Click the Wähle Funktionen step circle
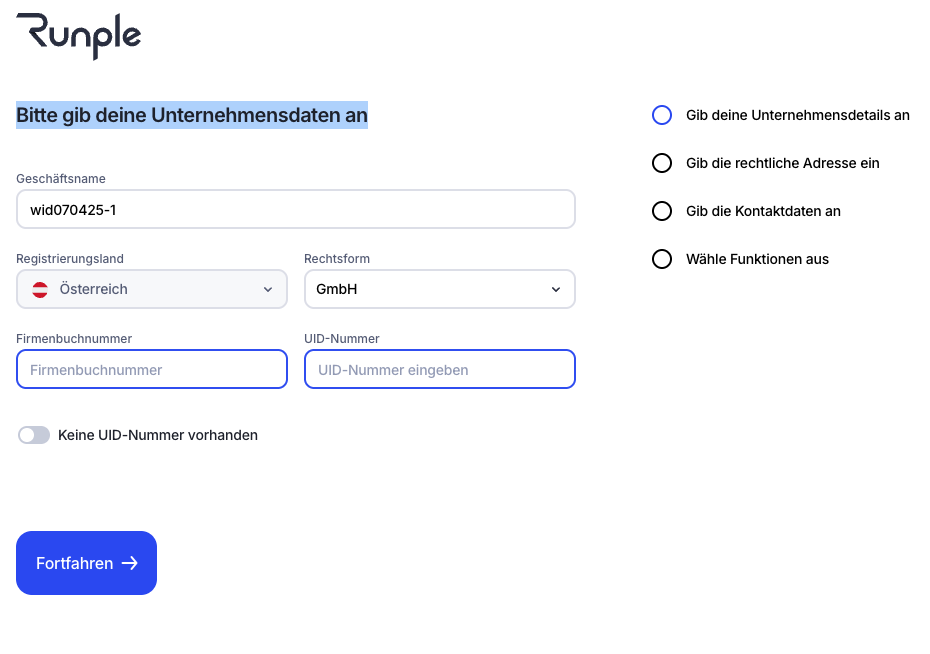The image size is (930, 654). coord(662,259)
